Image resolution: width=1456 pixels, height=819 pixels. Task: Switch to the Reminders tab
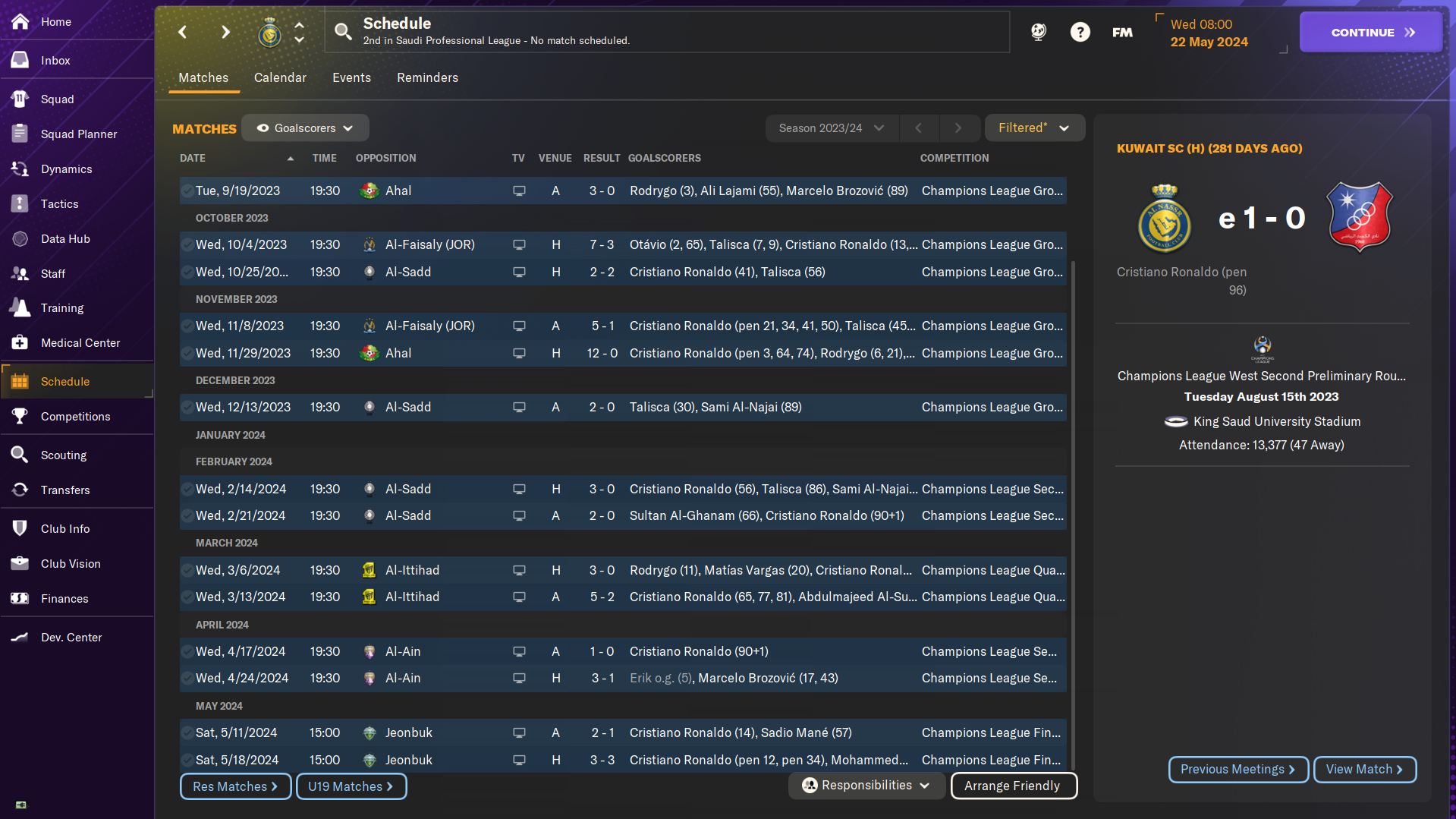[427, 77]
